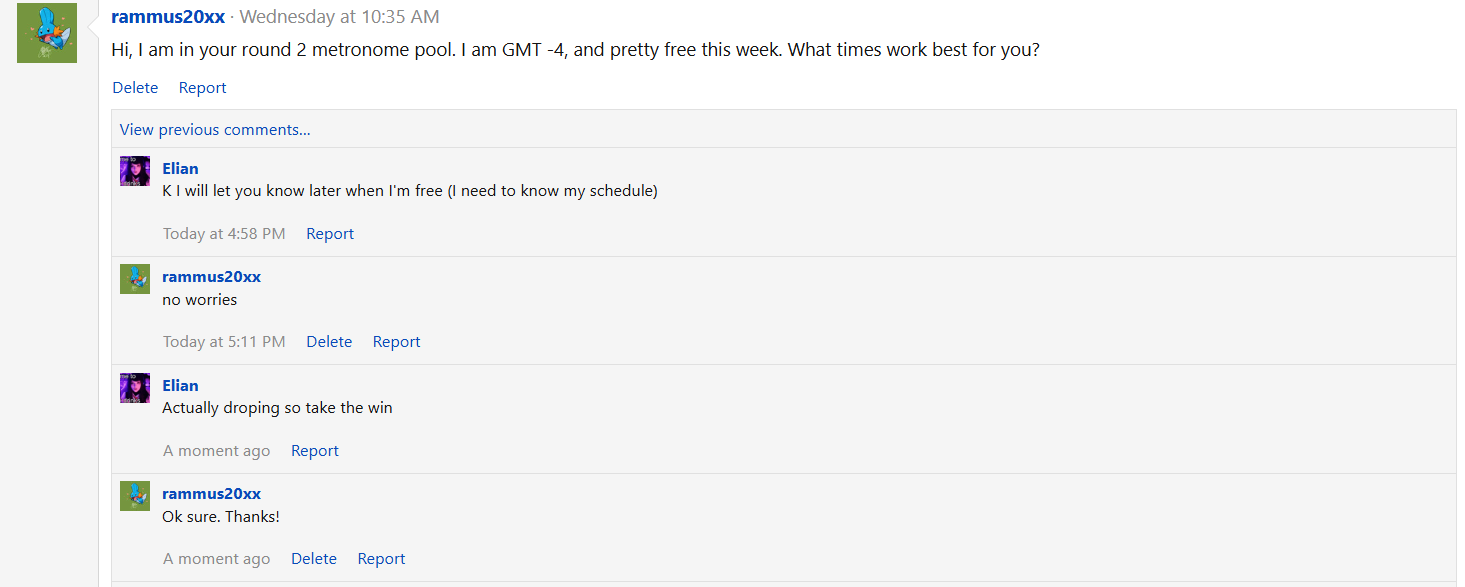This screenshot has width=1465, height=587.
Task: Report Elian's "take the win" comment
Action: pos(315,451)
